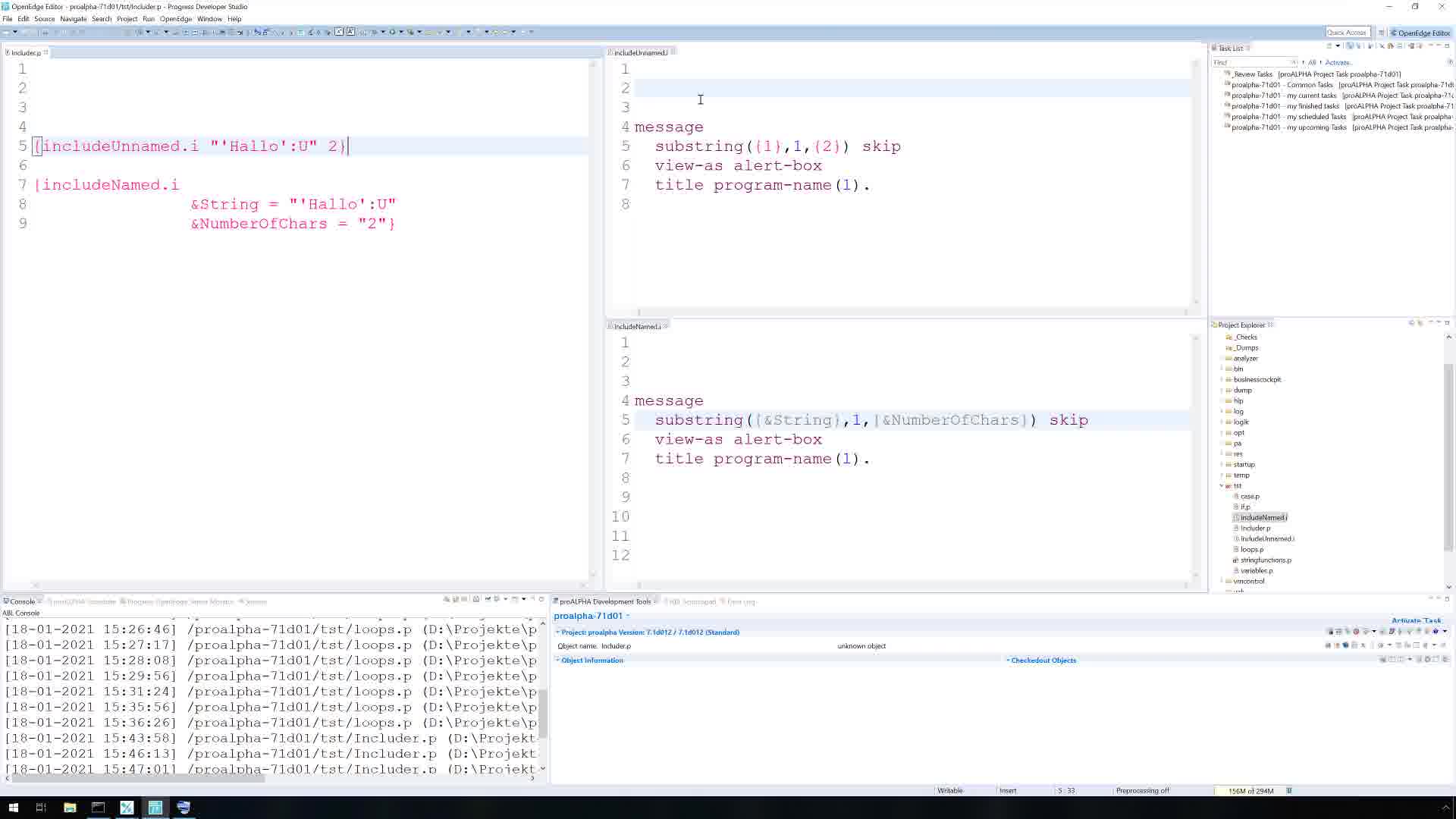
Task: Click the All filter link in Task List
Action: [1312, 62]
